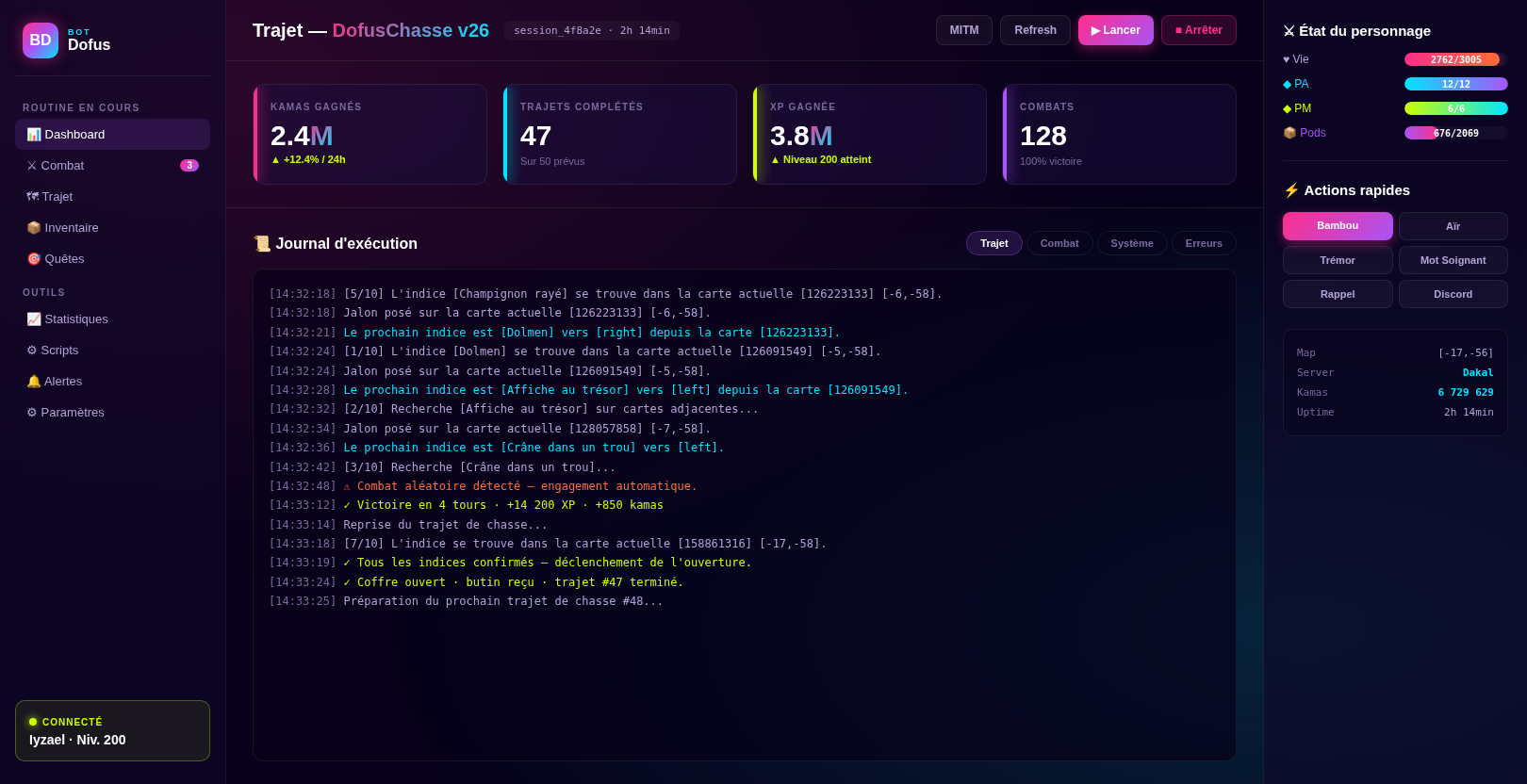Click the package icon next to Pods
The image size is (1527, 784).
[1289, 133]
